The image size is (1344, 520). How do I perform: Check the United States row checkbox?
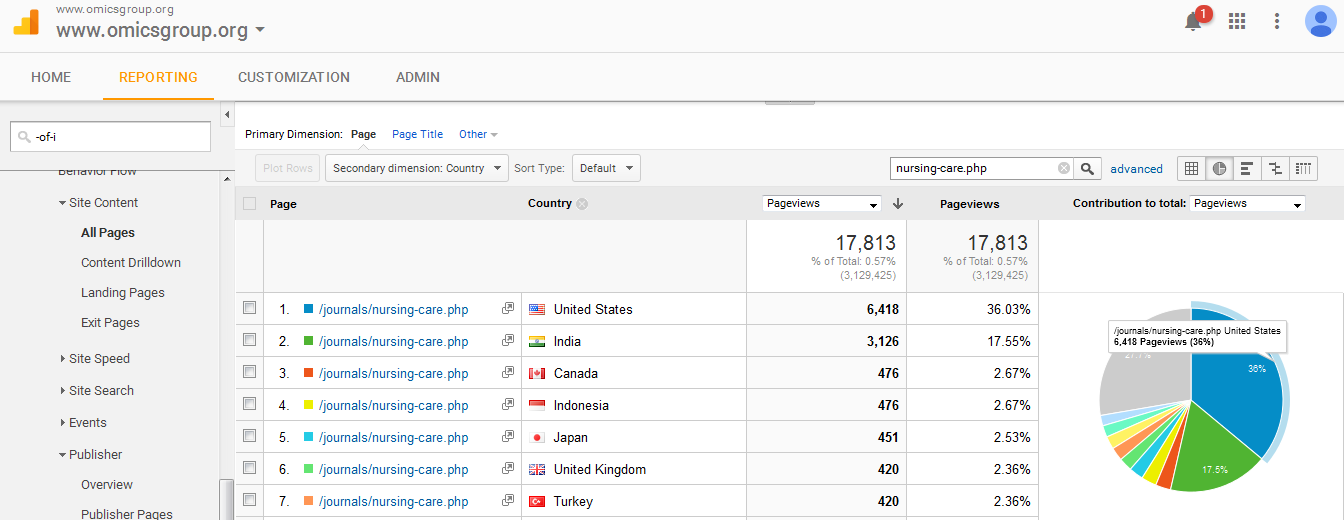click(x=249, y=308)
